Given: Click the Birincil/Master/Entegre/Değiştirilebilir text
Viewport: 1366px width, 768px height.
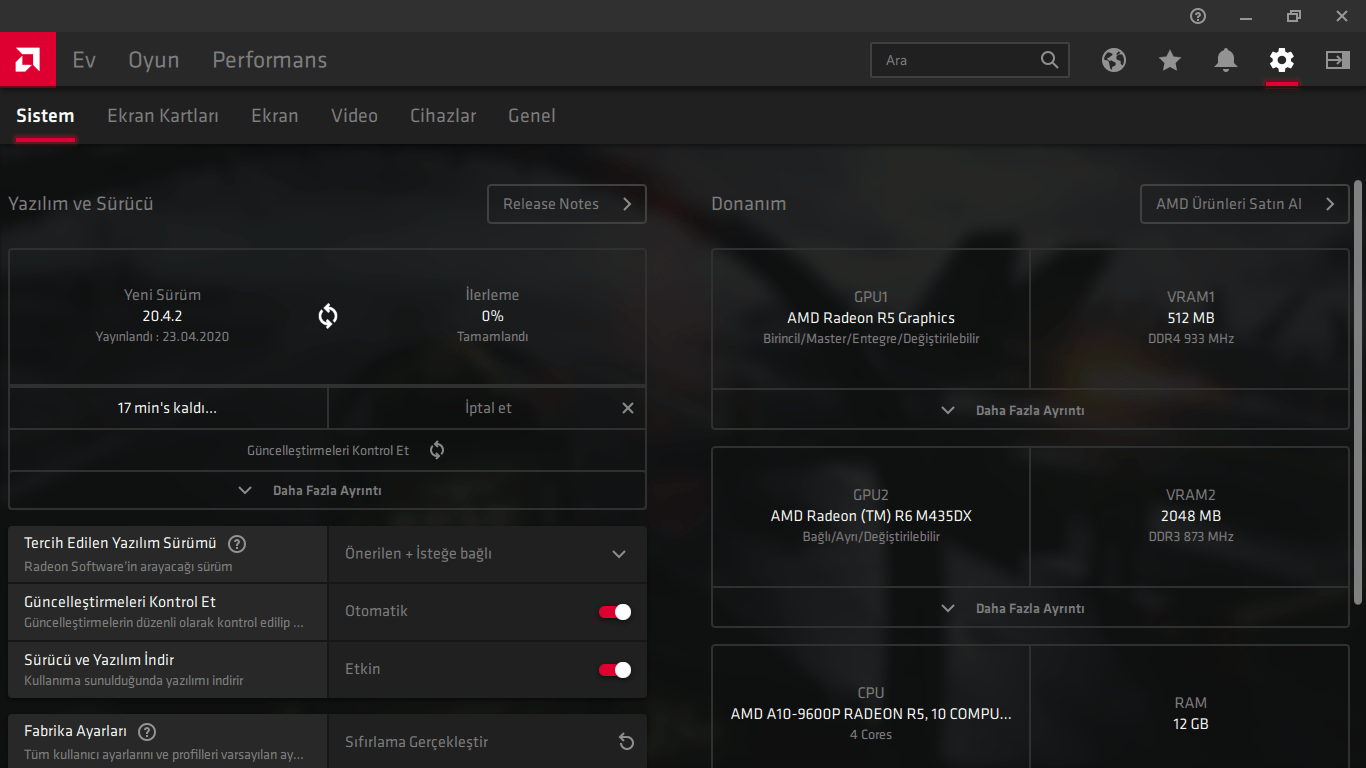Looking at the screenshot, I should point(871,339).
